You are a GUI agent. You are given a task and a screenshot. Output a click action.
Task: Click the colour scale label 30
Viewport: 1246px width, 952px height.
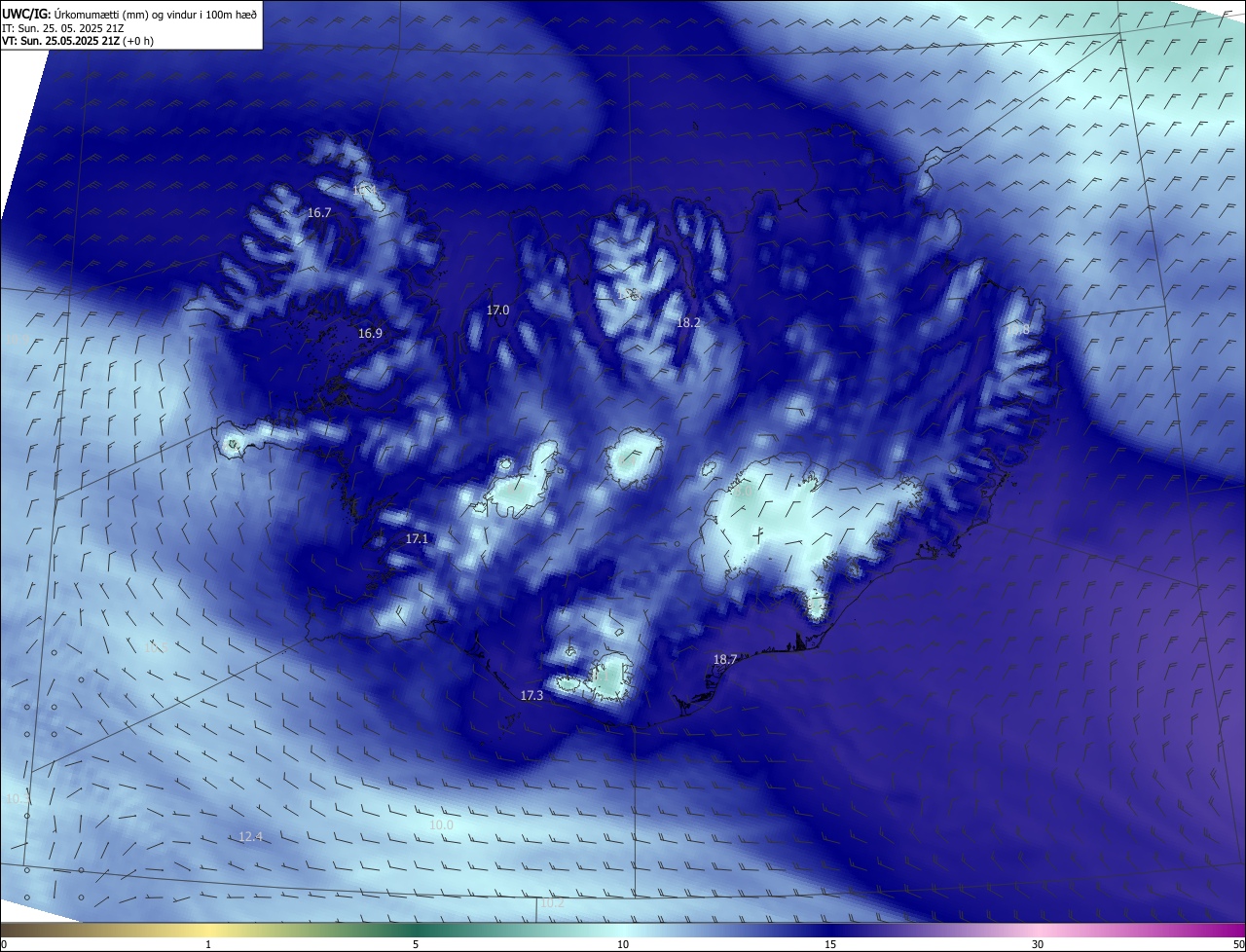click(x=1038, y=944)
